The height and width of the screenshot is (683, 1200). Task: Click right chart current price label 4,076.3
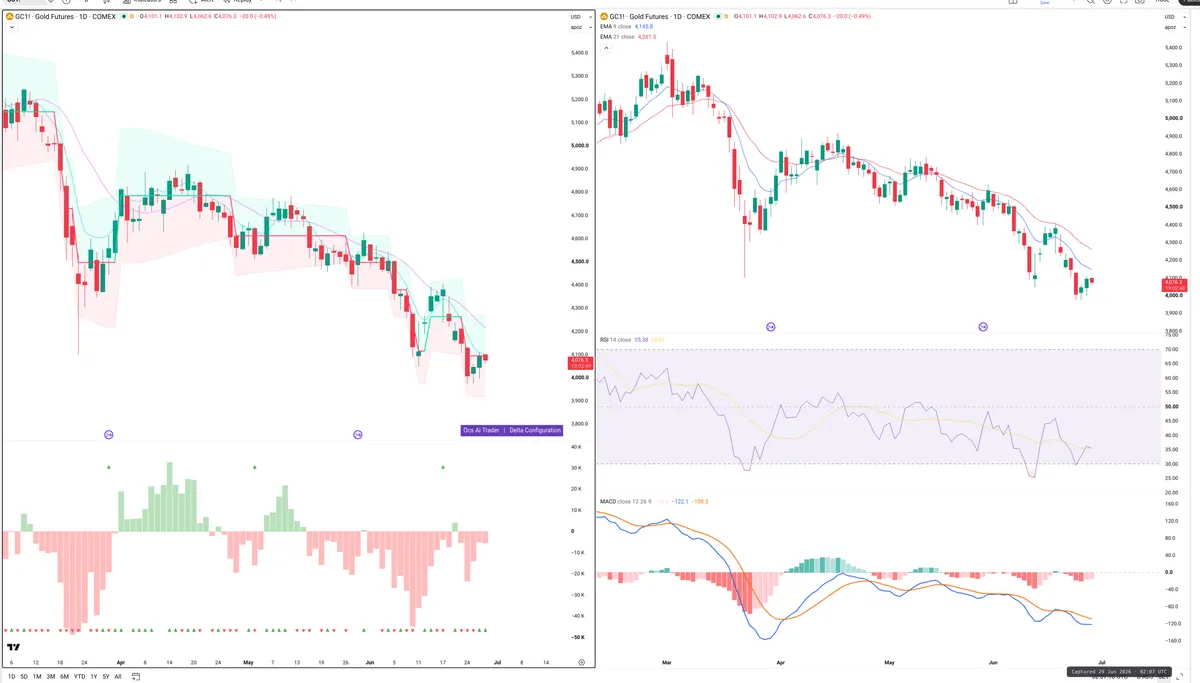[x=1174, y=284]
